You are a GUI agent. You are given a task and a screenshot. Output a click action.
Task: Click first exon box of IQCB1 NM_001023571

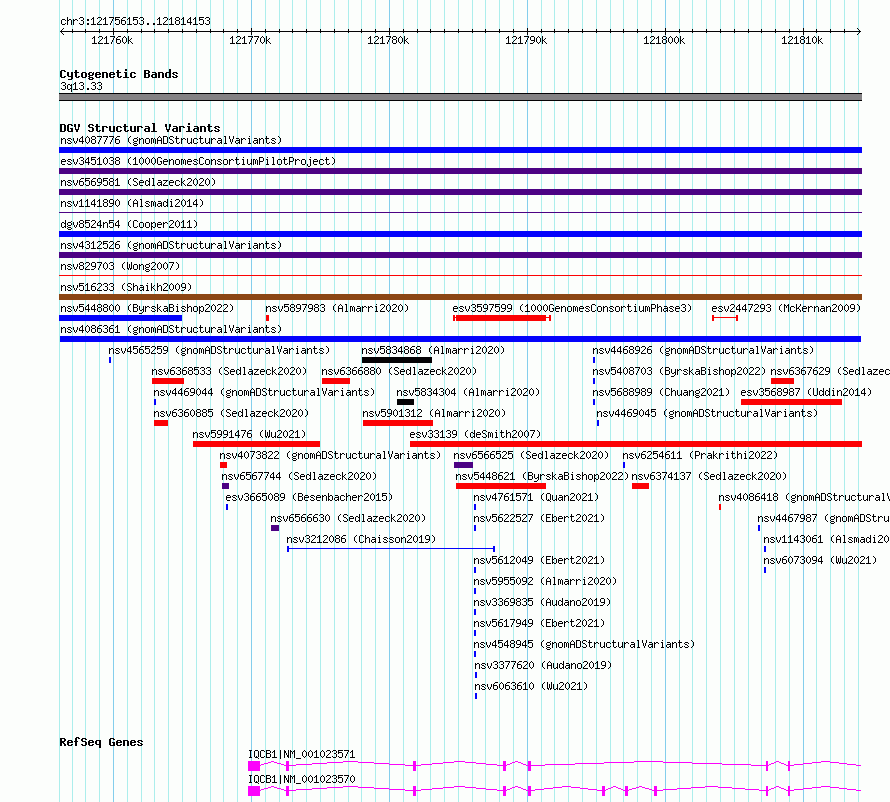(x=254, y=766)
